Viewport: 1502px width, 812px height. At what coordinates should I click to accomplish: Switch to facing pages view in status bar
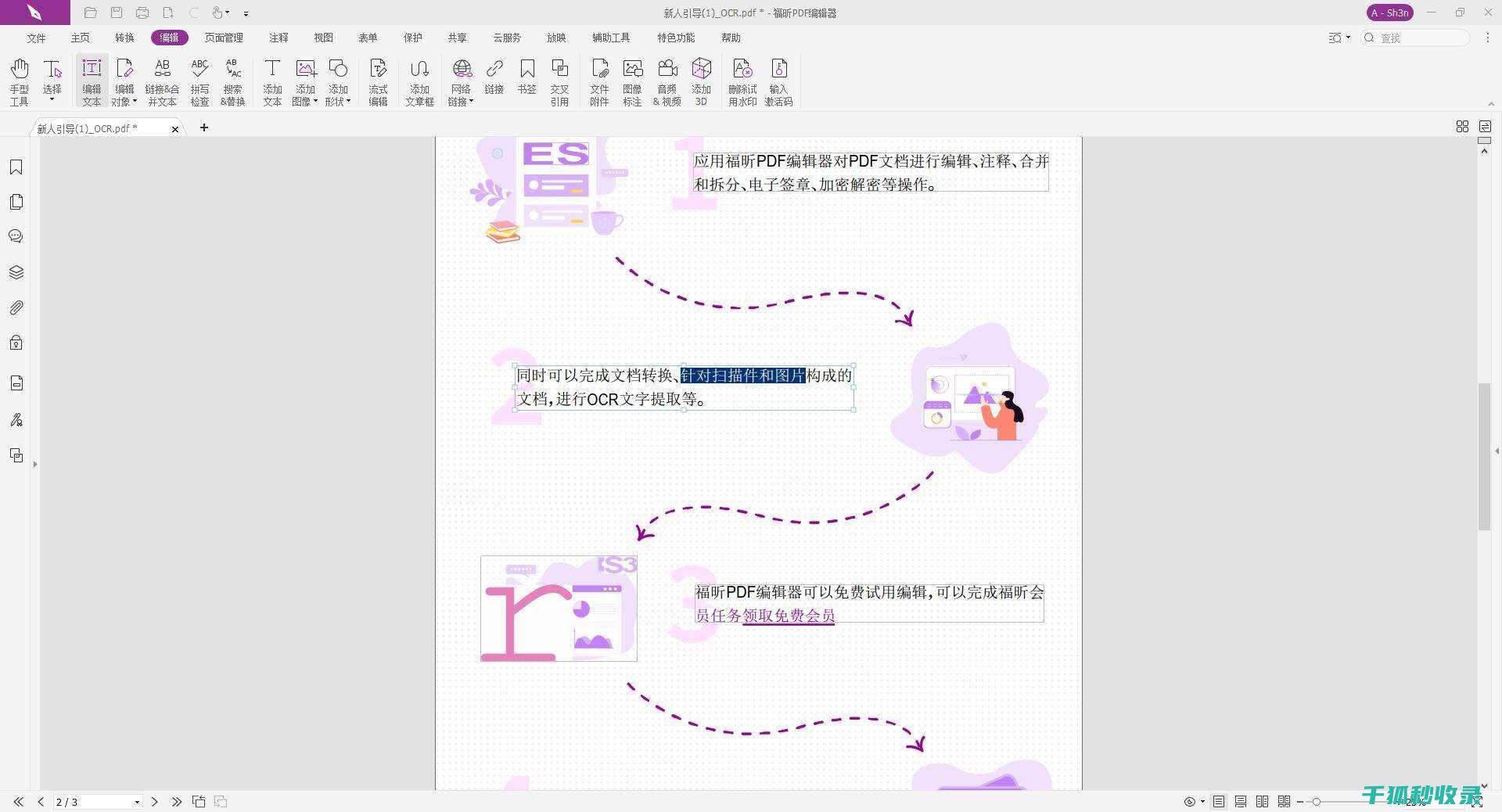point(1262,801)
